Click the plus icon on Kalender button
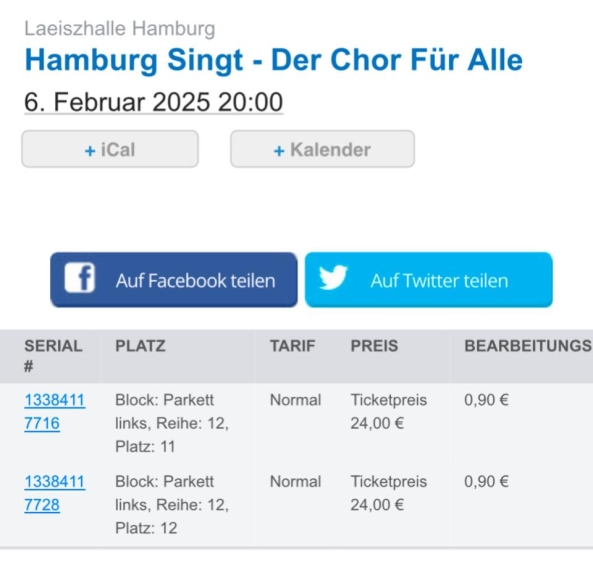Screen dimensions: 593x580 279,151
